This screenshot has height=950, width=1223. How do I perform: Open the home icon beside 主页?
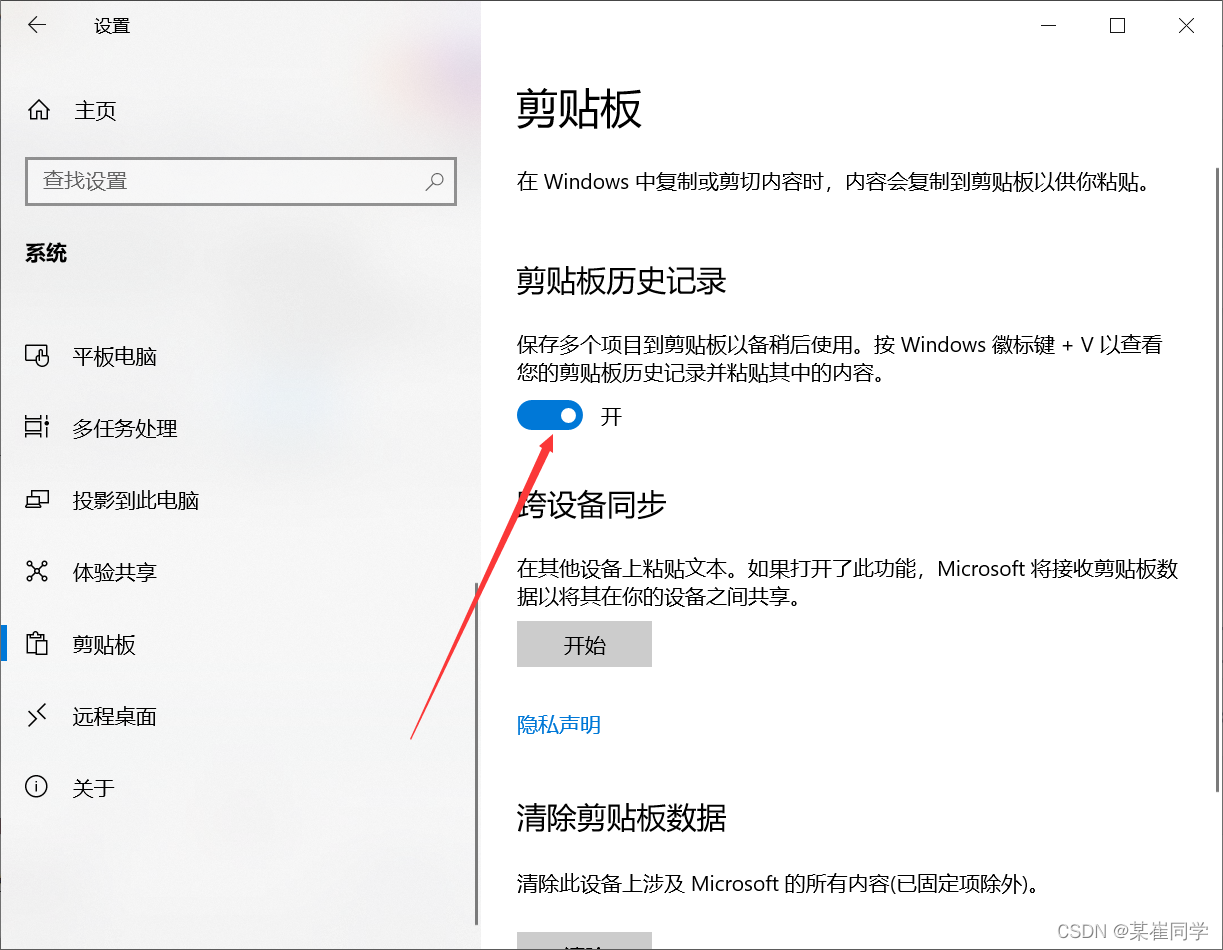(39, 110)
